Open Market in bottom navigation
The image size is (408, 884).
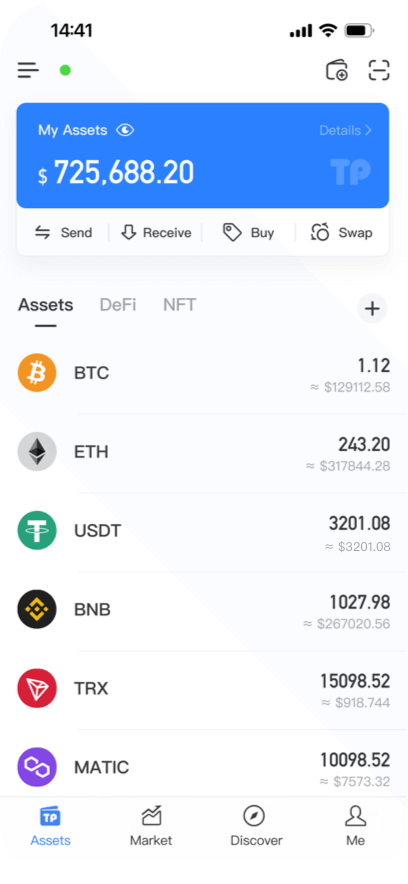pos(151,826)
